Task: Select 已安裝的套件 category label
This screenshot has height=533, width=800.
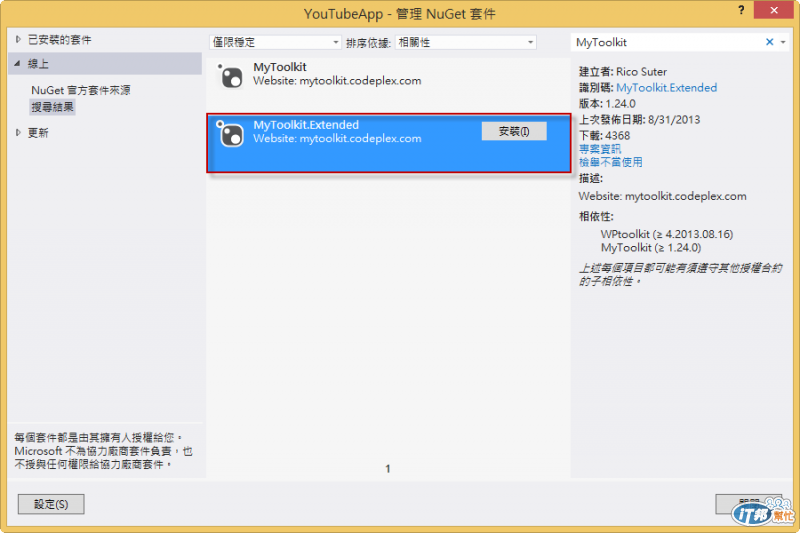Action: point(60,40)
